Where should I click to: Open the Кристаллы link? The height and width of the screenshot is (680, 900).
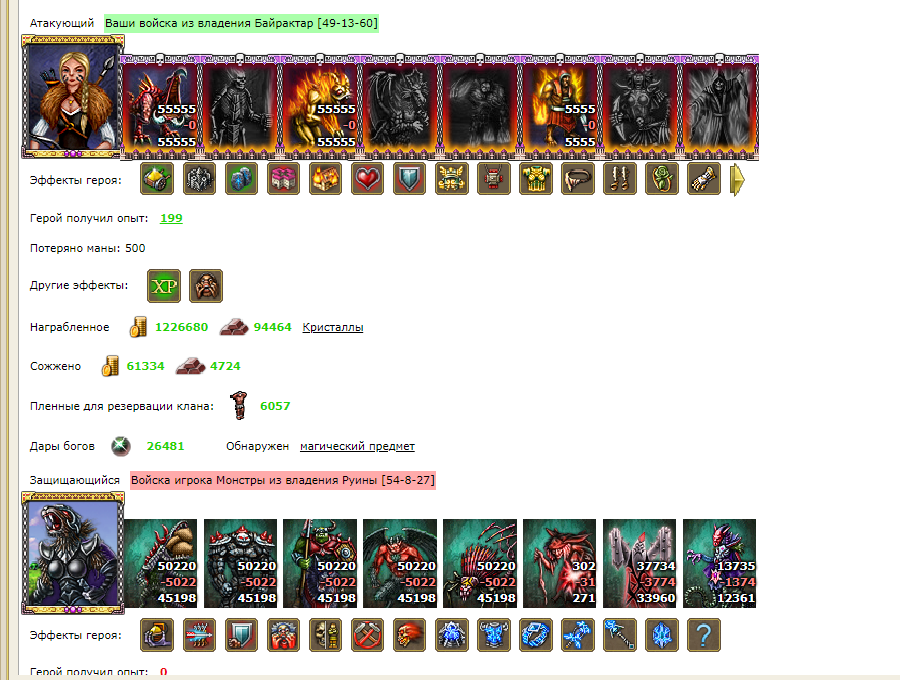(333, 327)
